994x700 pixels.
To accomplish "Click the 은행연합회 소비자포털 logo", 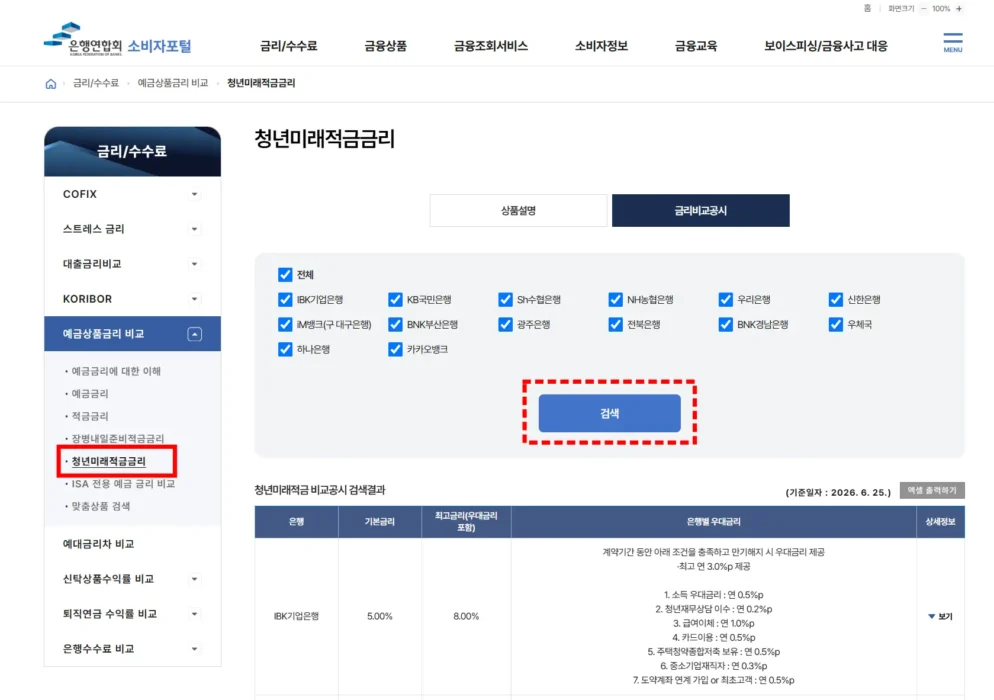I will (x=117, y=40).
